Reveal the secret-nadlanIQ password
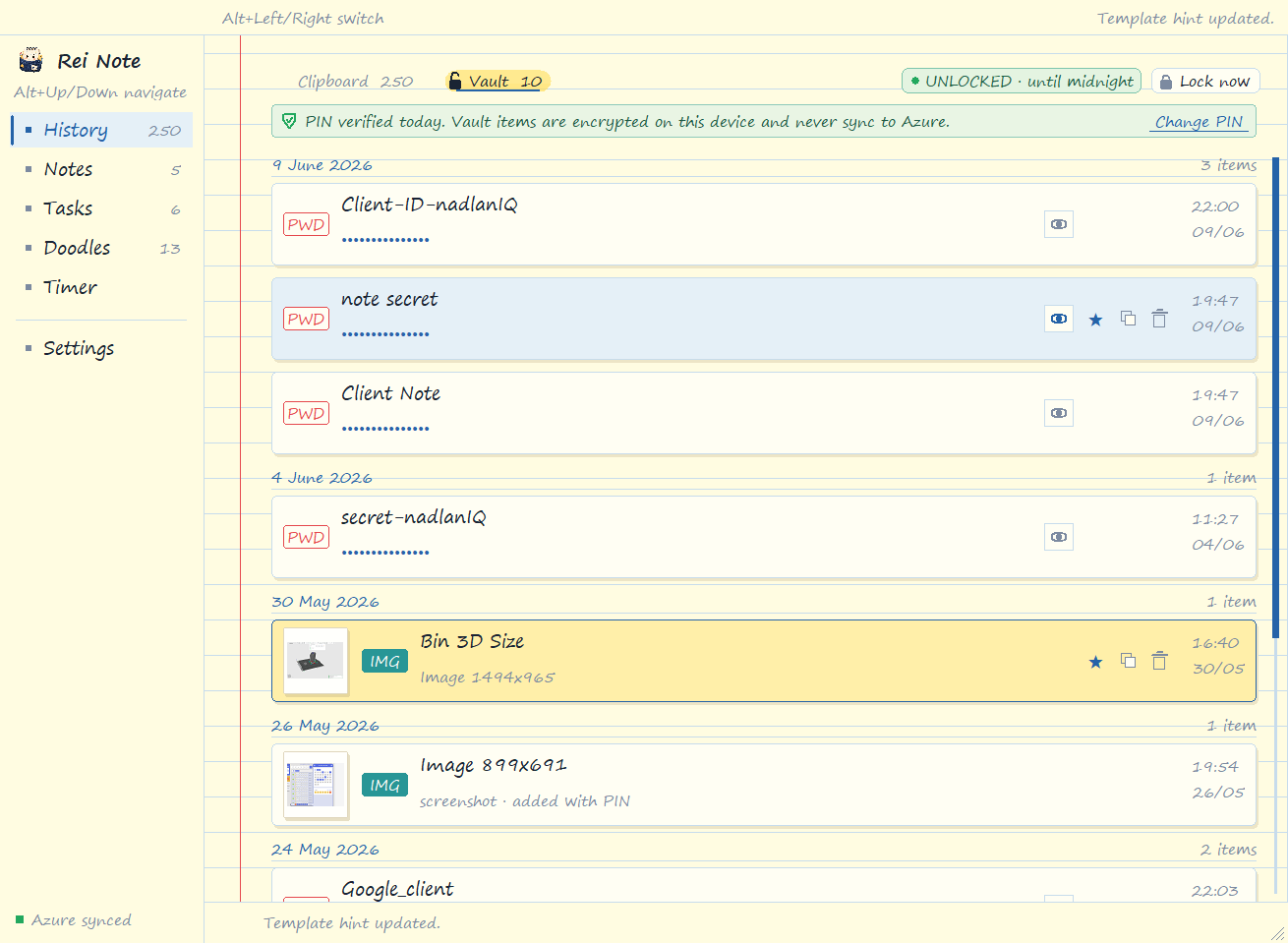 [1059, 537]
